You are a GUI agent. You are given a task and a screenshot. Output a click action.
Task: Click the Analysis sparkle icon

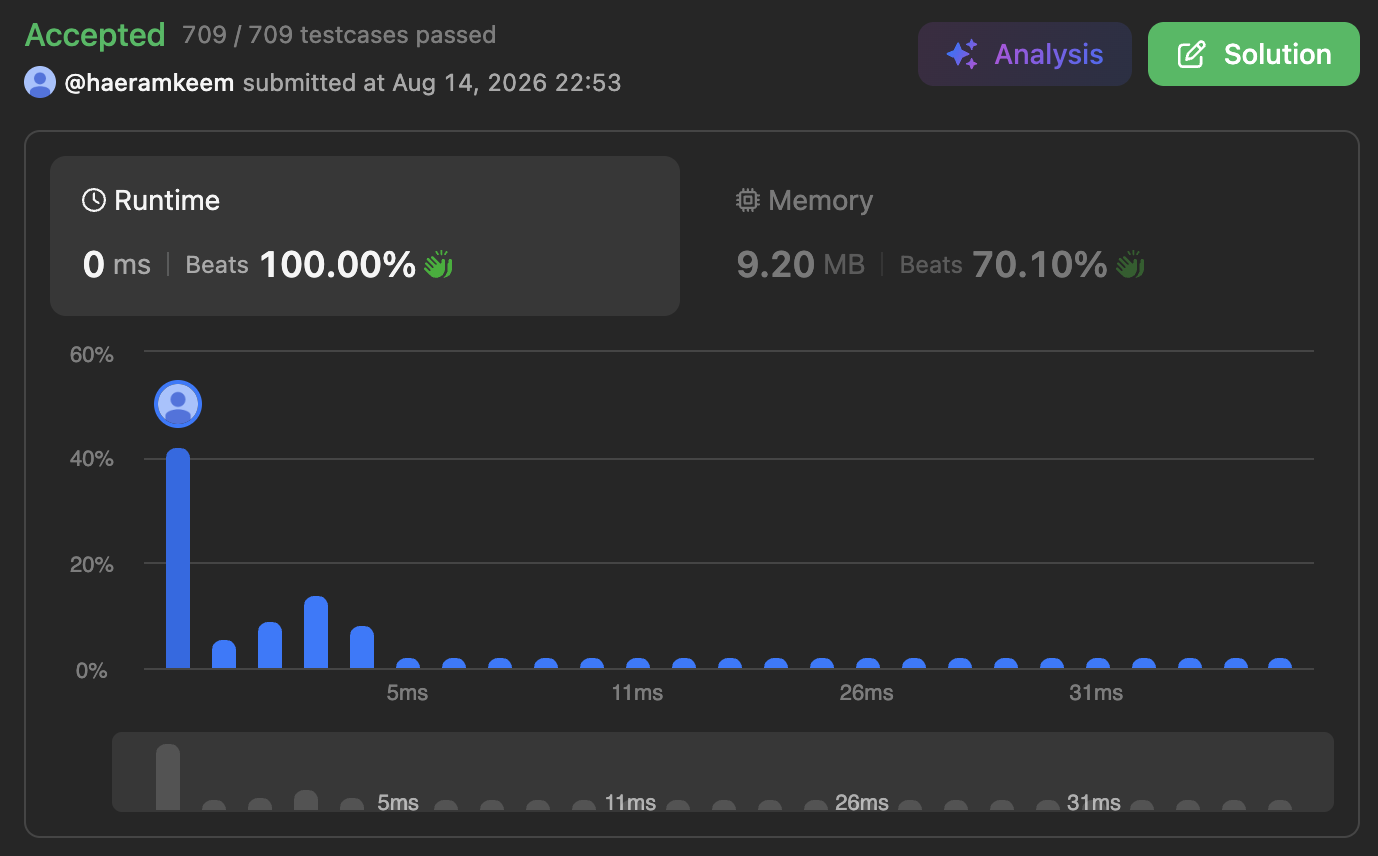pos(962,54)
